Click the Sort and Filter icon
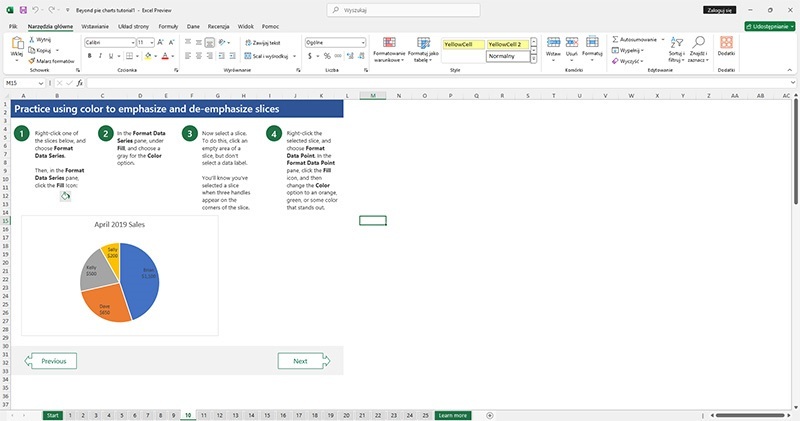 [x=677, y=42]
